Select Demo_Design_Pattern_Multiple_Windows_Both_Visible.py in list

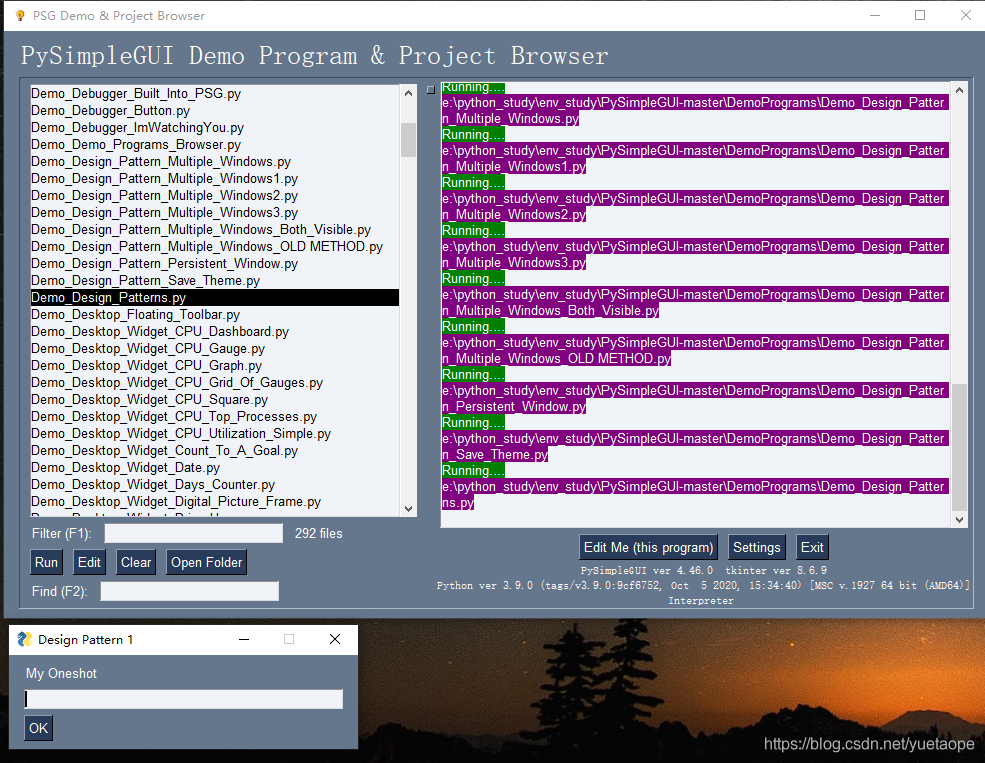coord(215,229)
